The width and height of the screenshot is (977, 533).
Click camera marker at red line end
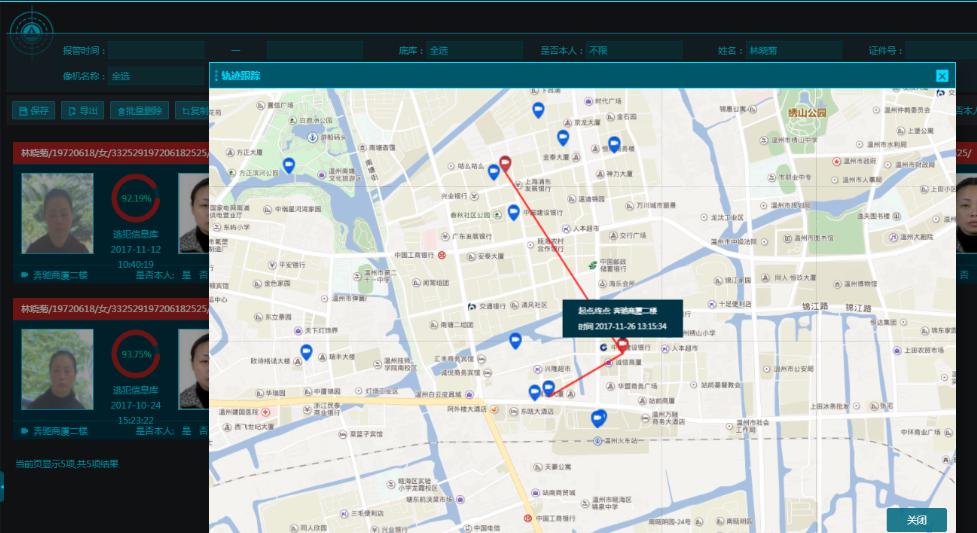click(548, 388)
